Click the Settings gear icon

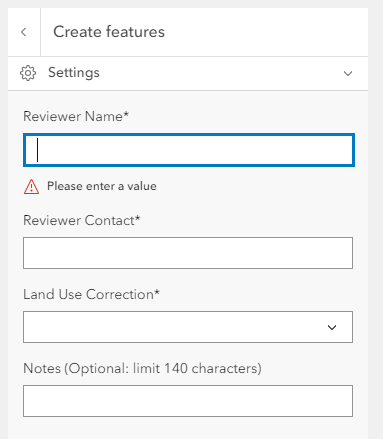tap(28, 73)
